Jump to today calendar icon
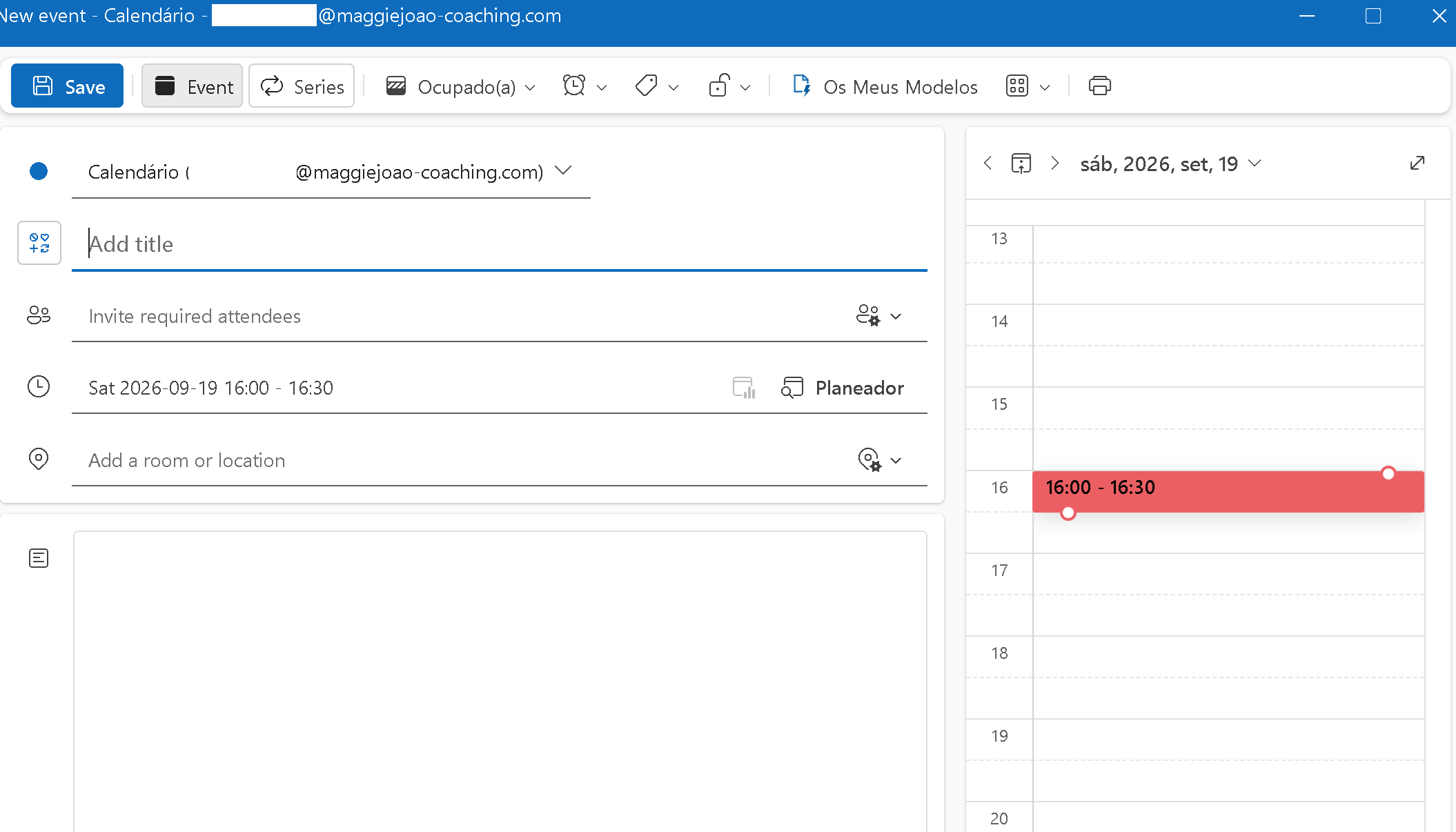1456x832 pixels. (x=1021, y=164)
